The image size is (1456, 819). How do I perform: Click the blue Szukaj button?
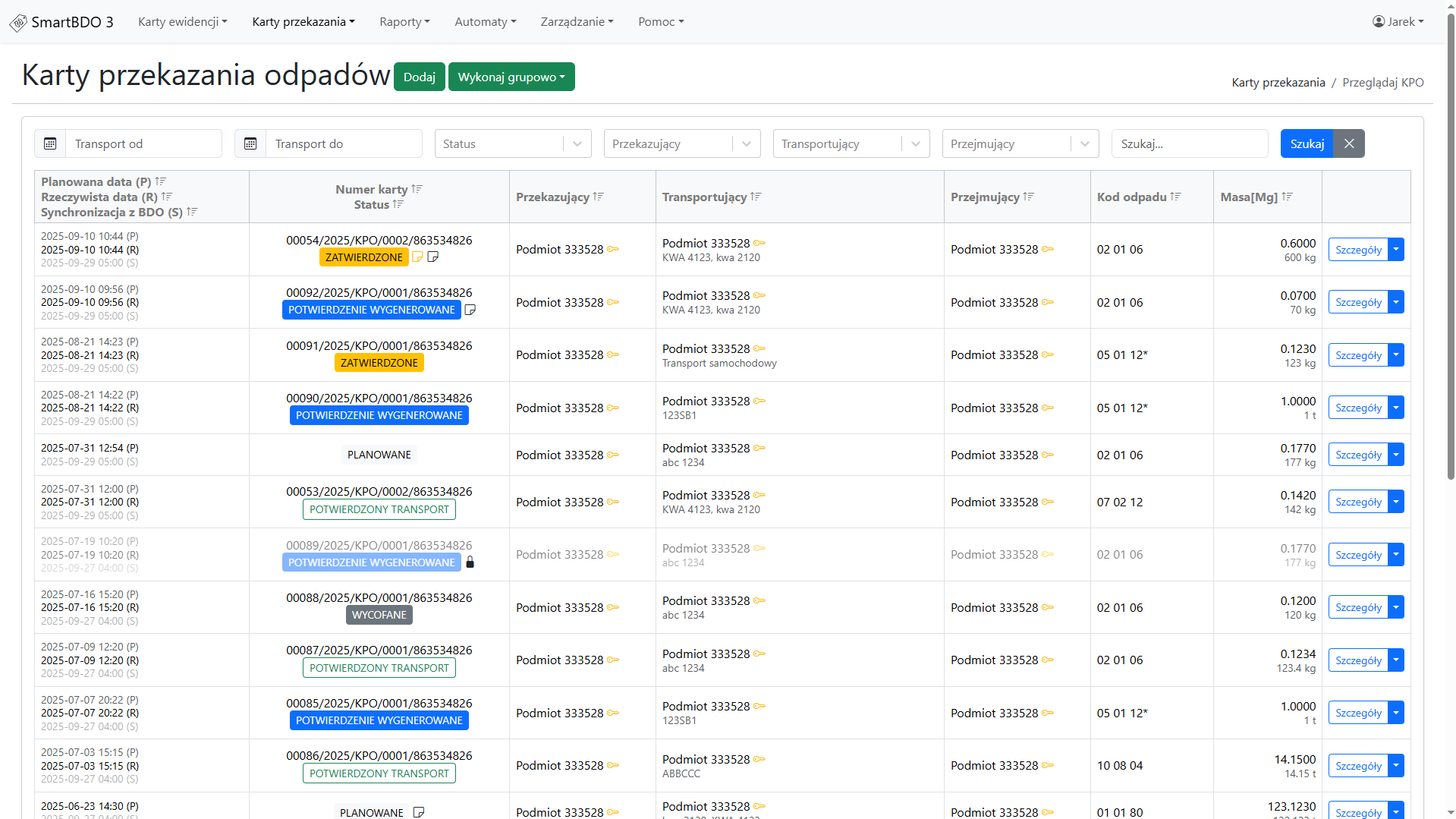1307,143
